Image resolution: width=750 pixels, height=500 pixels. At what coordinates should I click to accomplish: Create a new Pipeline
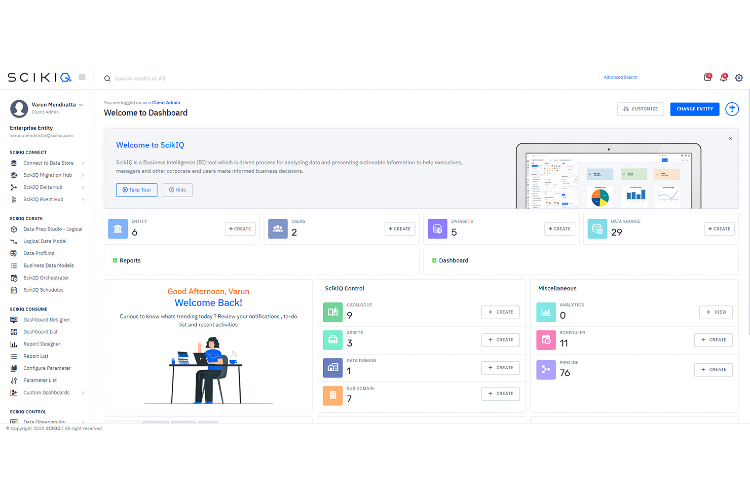[x=713, y=369]
